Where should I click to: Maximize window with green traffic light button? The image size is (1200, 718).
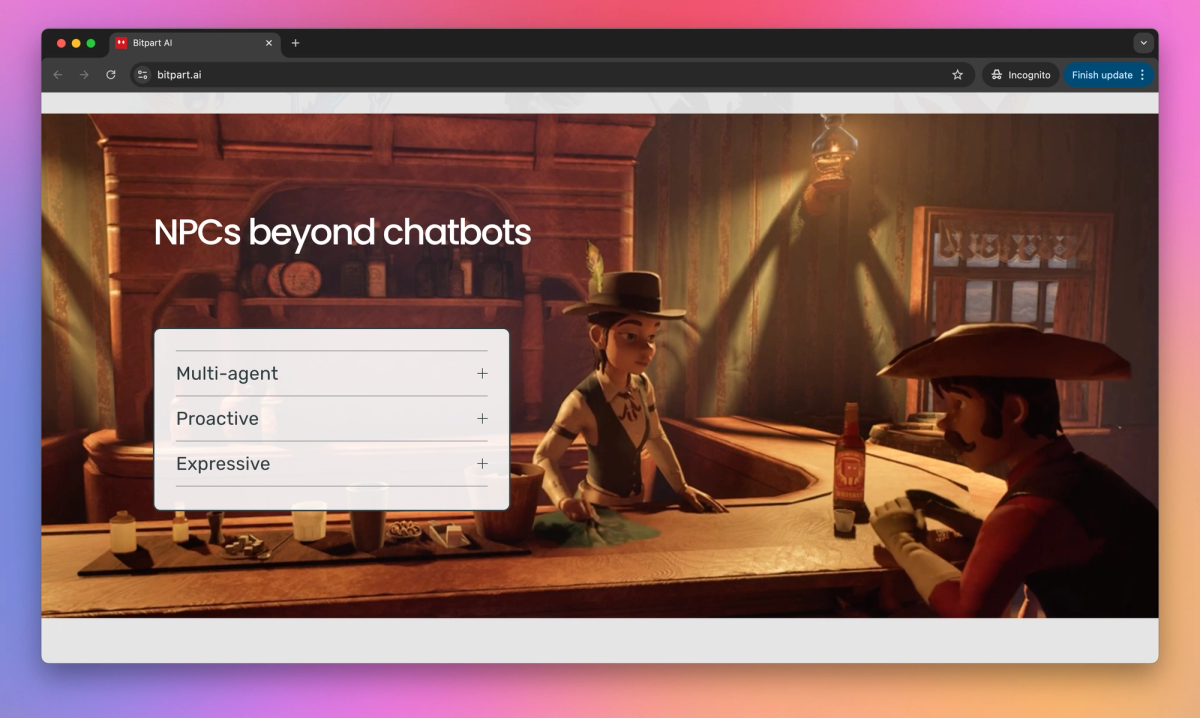pyautogui.click(x=91, y=43)
